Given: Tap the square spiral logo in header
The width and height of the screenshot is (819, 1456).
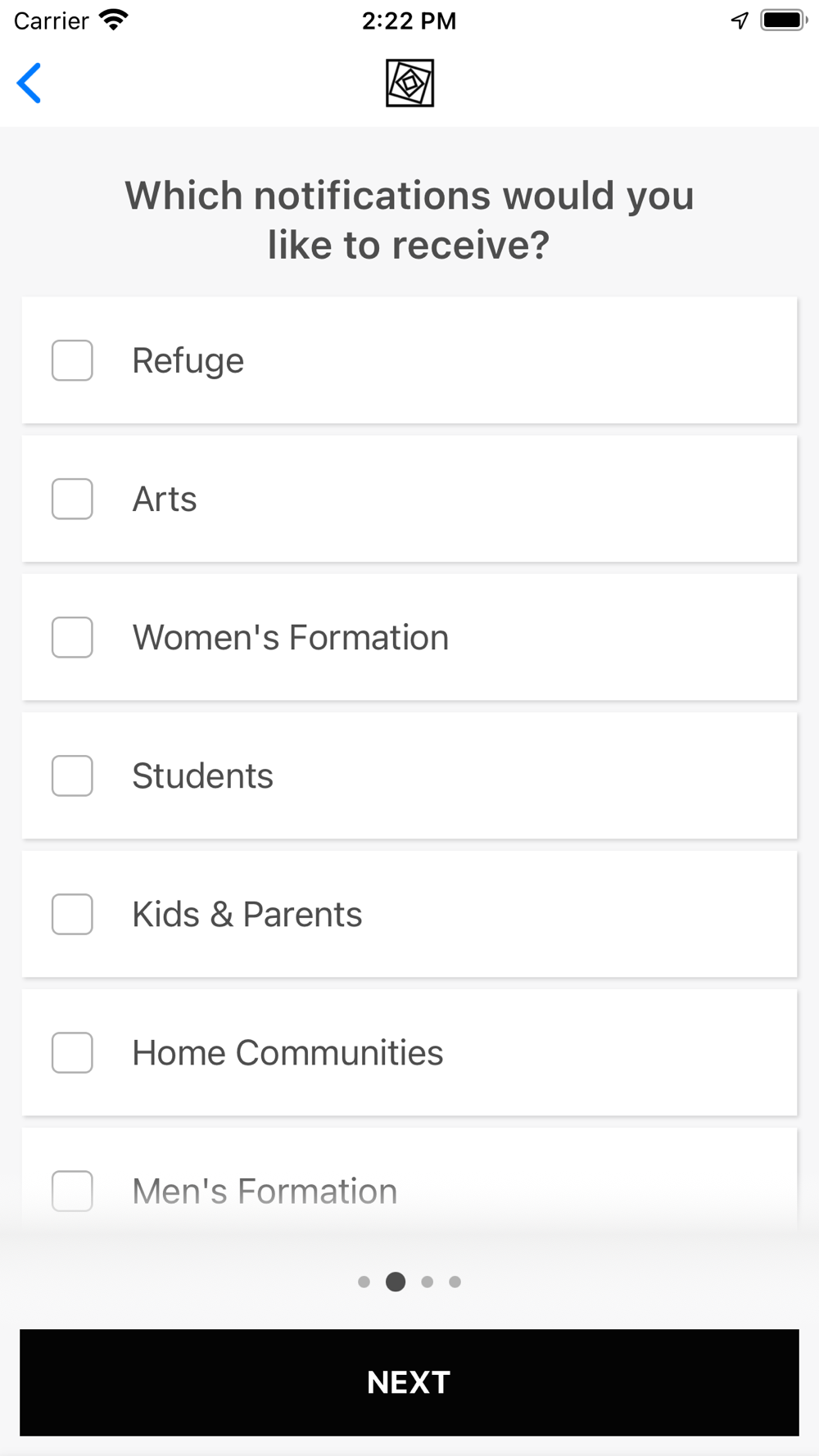Looking at the screenshot, I should point(409,84).
